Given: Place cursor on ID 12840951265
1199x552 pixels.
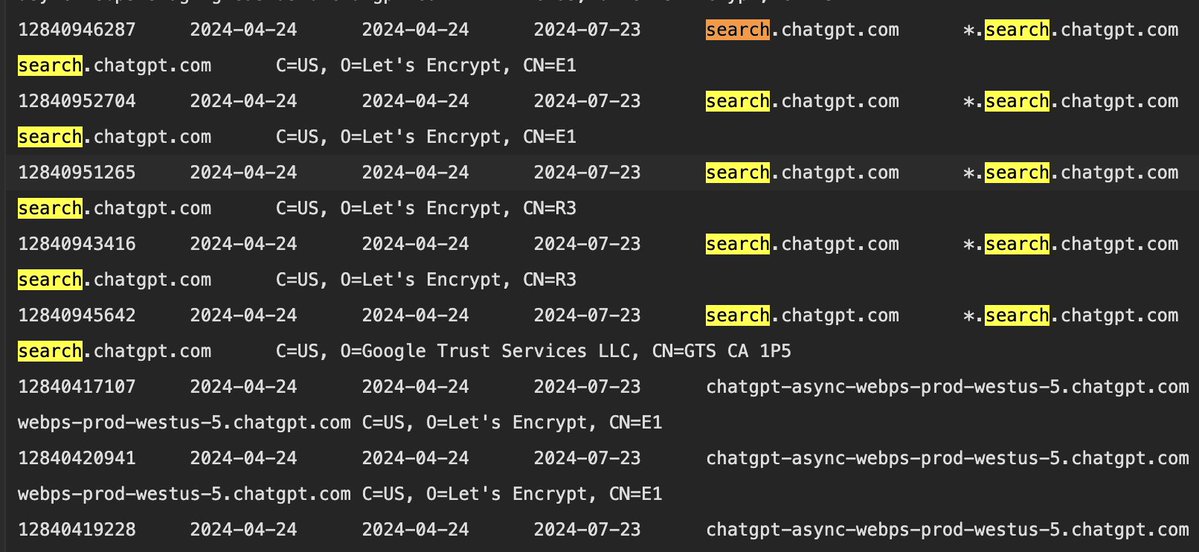Looking at the screenshot, I should [76, 173].
